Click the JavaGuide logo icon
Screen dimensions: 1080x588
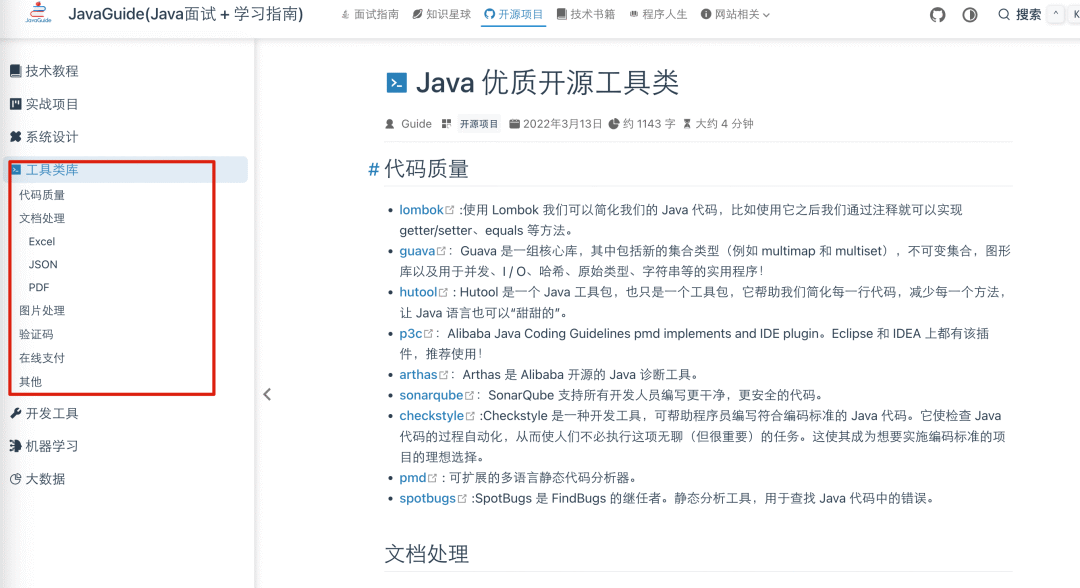tap(38, 12)
